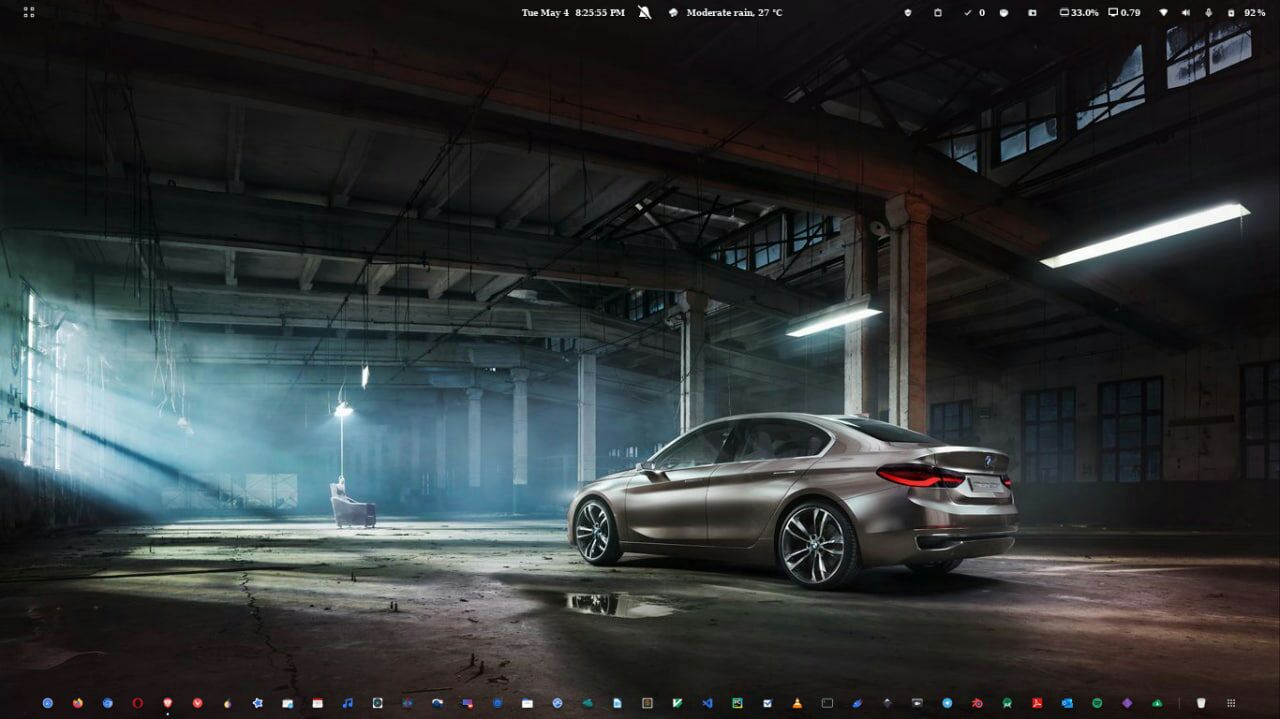Open the blue music note app
The width and height of the screenshot is (1280, 719).
[x=347, y=703]
